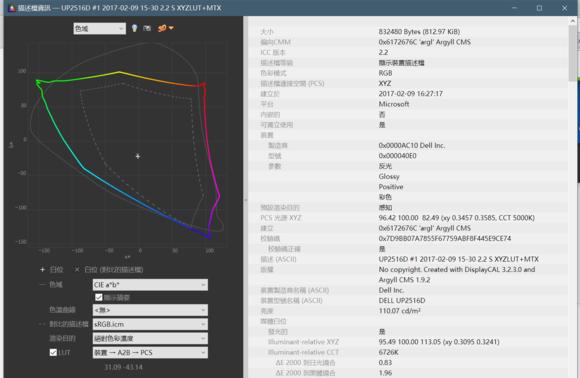Click the No copyright DisplayCAL 3.2.3.0 text
This screenshot has width=580, height=378.
[457, 274]
